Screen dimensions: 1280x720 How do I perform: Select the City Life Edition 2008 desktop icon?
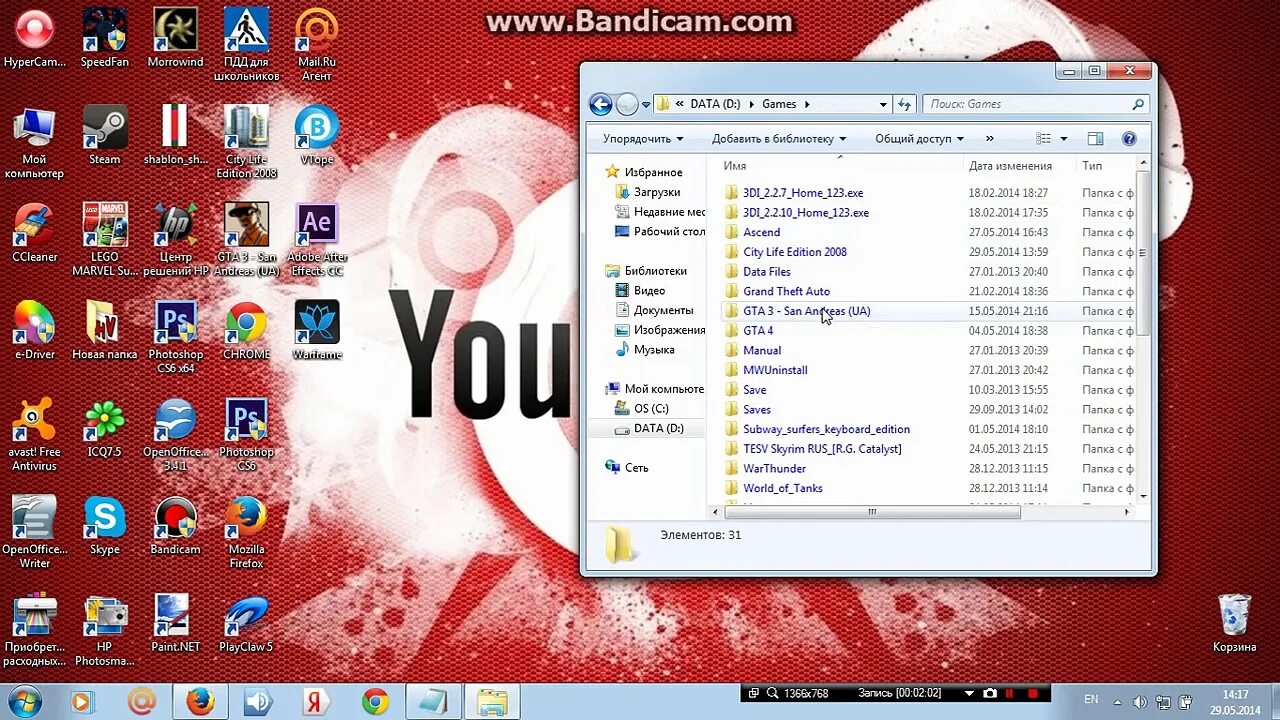[246, 142]
